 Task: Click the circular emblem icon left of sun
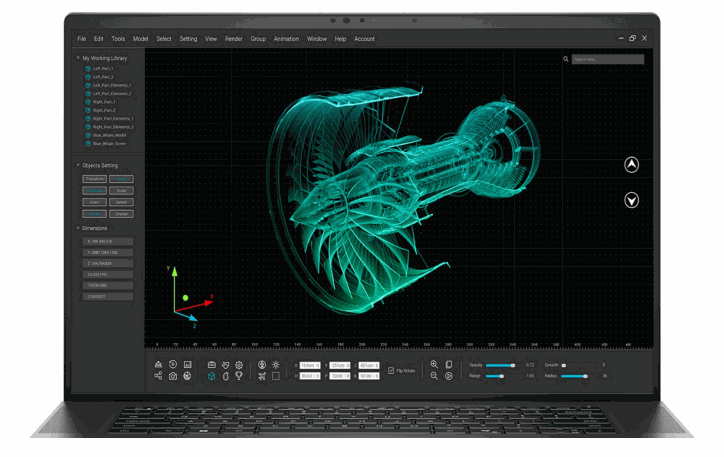click(x=262, y=365)
